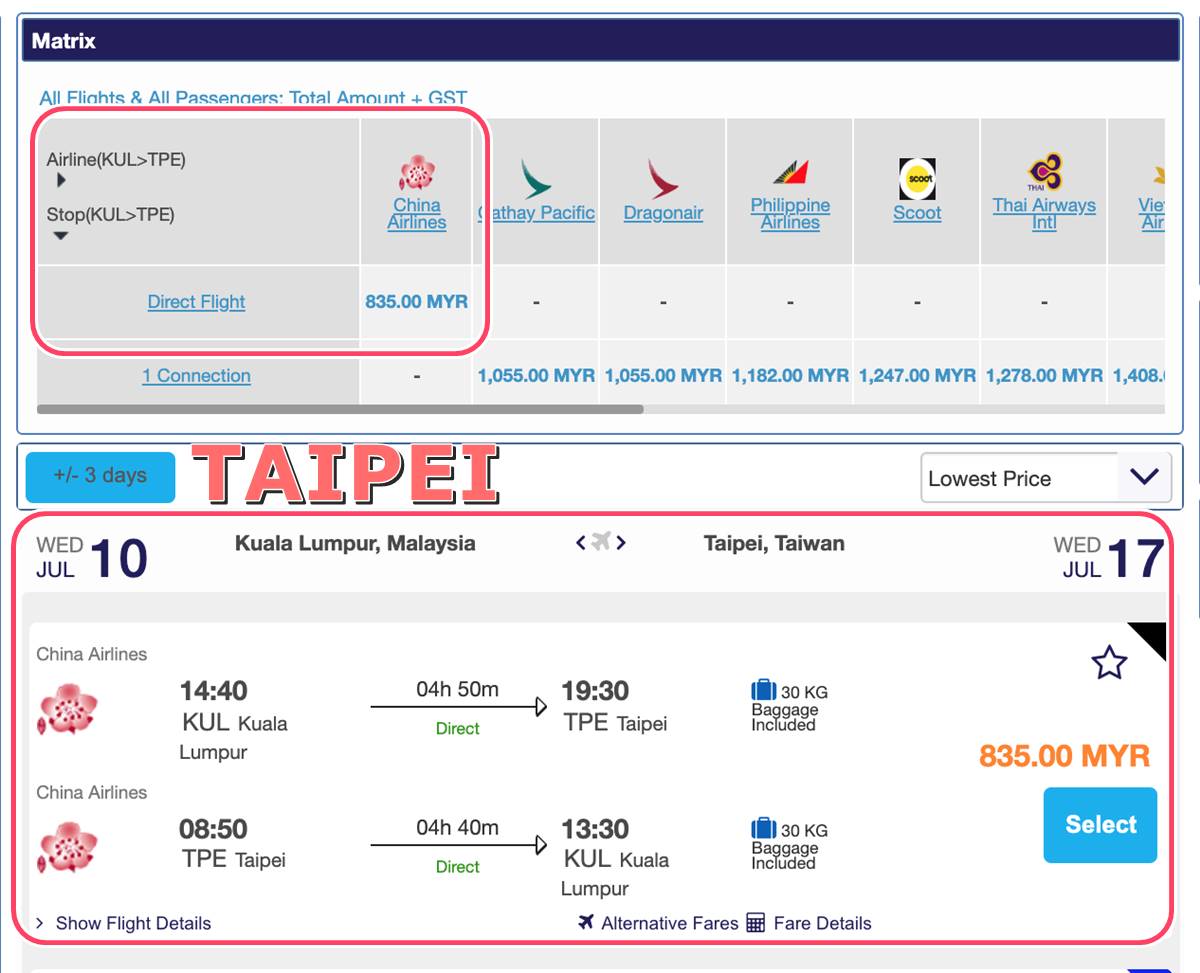Click the WED JUL 17 return date

pyautogui.click(x=1109, y=558)
